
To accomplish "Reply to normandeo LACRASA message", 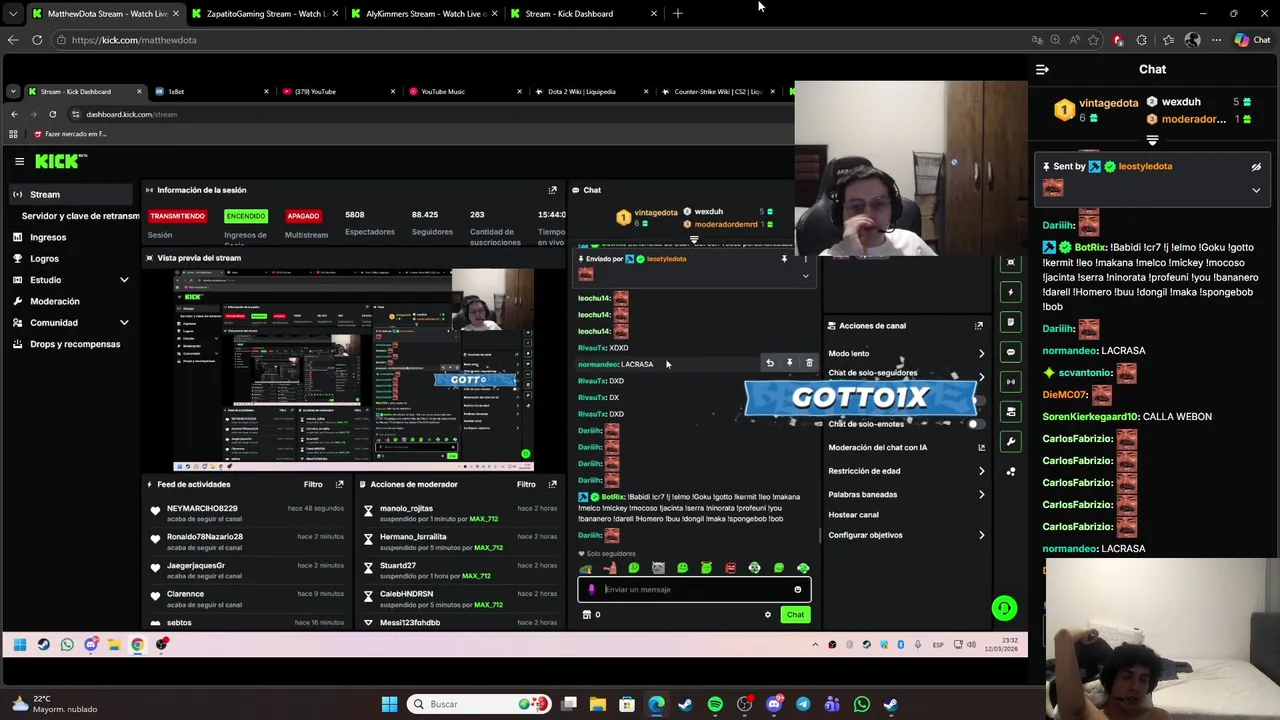I will click(770, 363).
